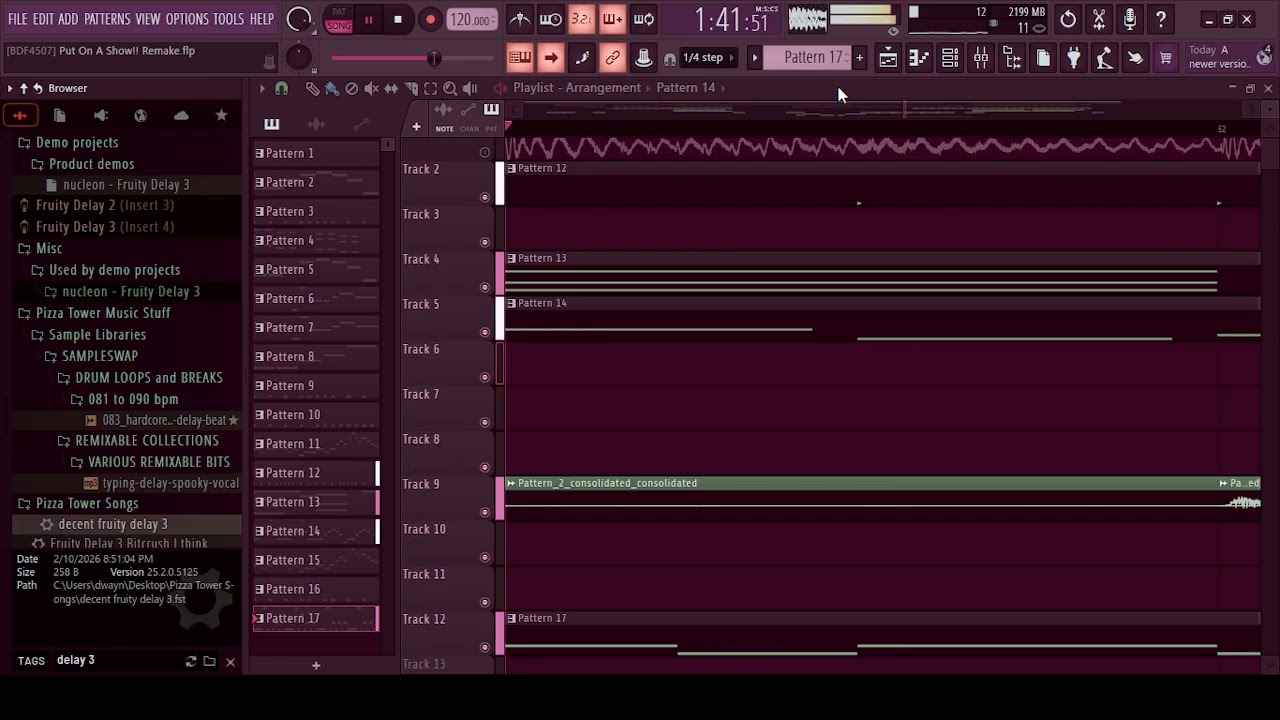
Task: Select the playlist draw pencil tool
Action: tap(312, 88)
